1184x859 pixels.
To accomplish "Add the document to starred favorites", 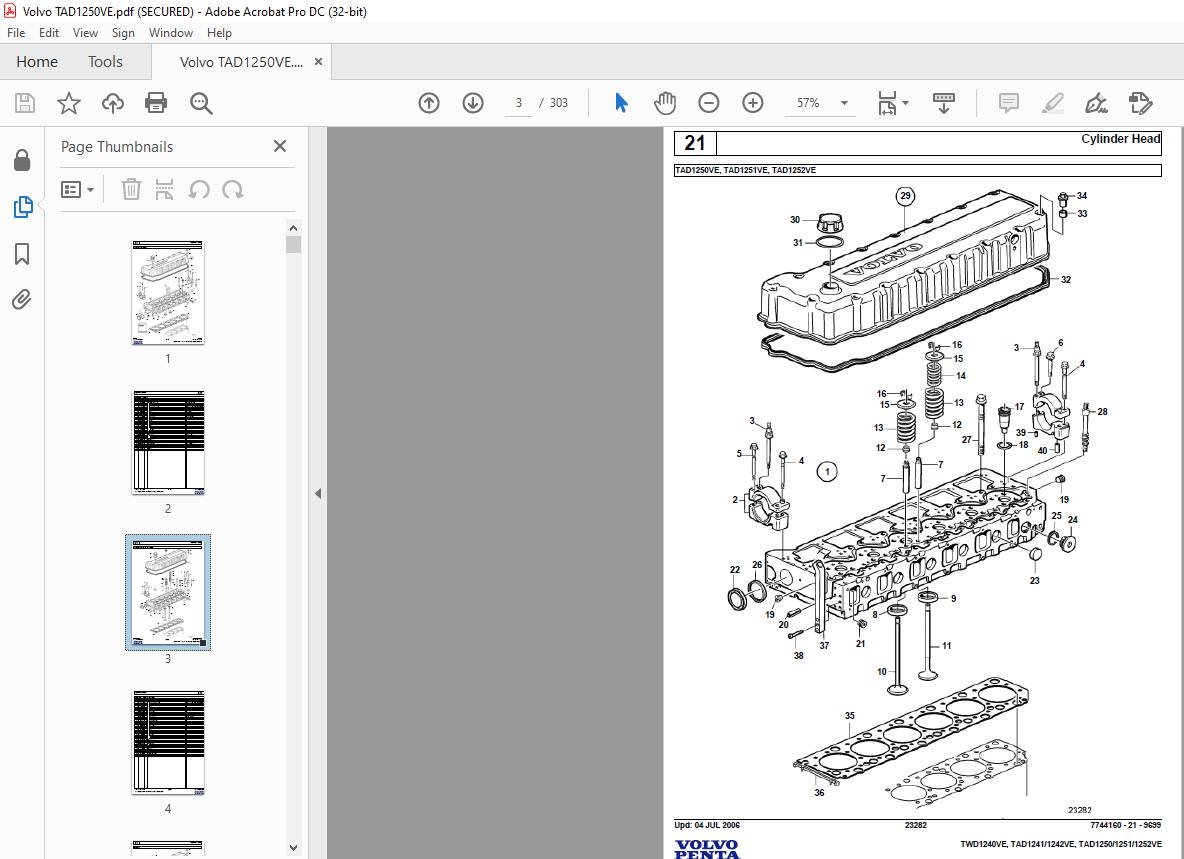I will click(69, 103).
